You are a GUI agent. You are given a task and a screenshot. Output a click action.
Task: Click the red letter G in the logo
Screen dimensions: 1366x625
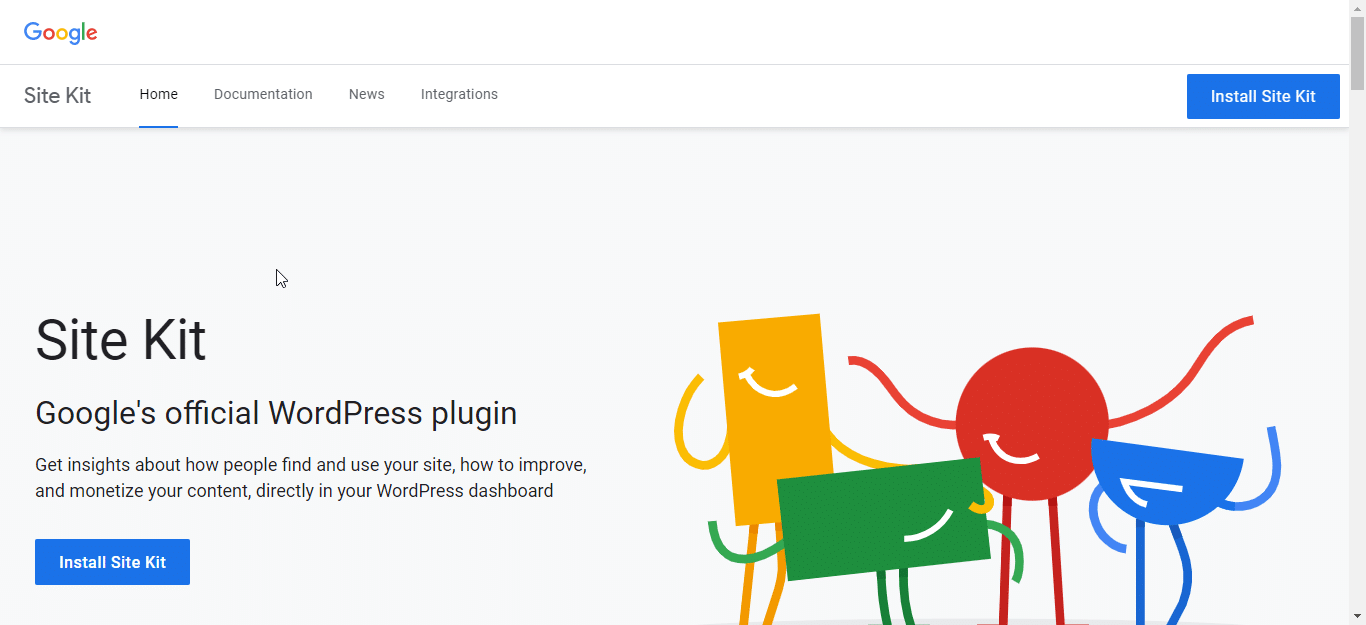click(31, 32)
